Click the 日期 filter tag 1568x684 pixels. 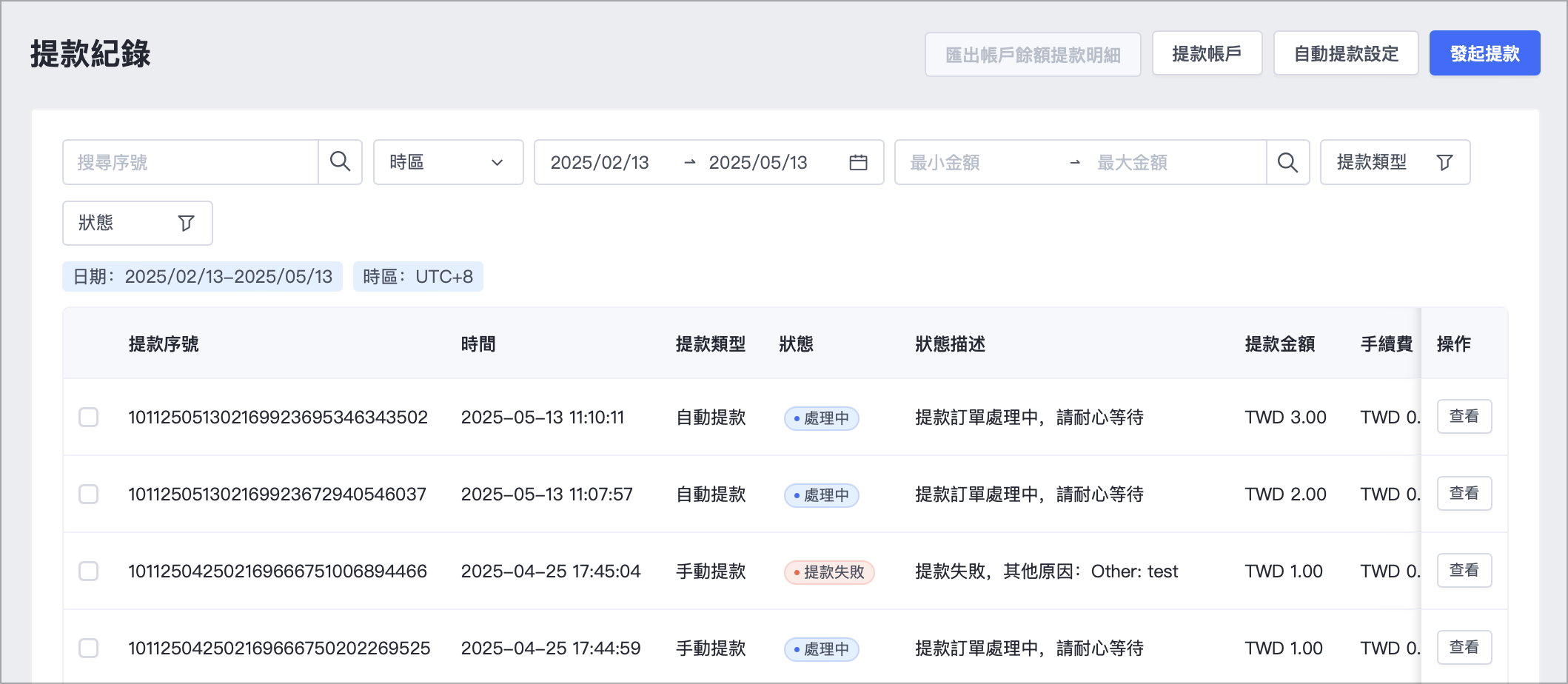[x=202, y=276]
